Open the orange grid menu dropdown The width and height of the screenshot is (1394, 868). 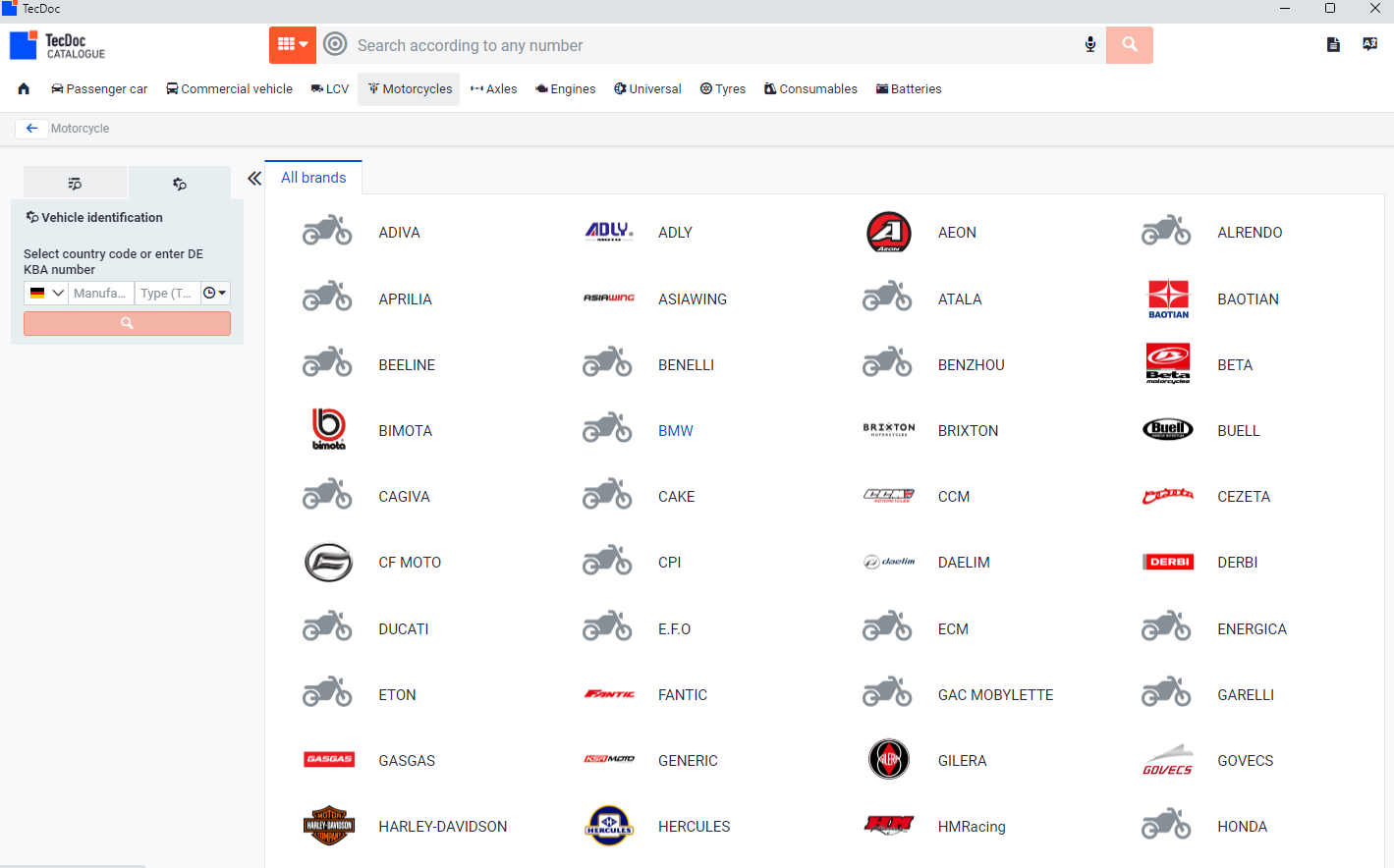pos(293,44)
